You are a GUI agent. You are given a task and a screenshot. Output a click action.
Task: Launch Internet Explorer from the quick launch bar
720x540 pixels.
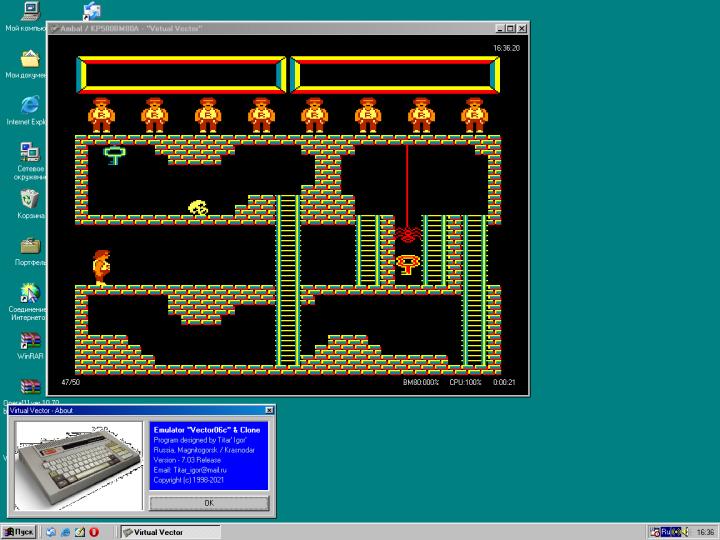(66, 532)
